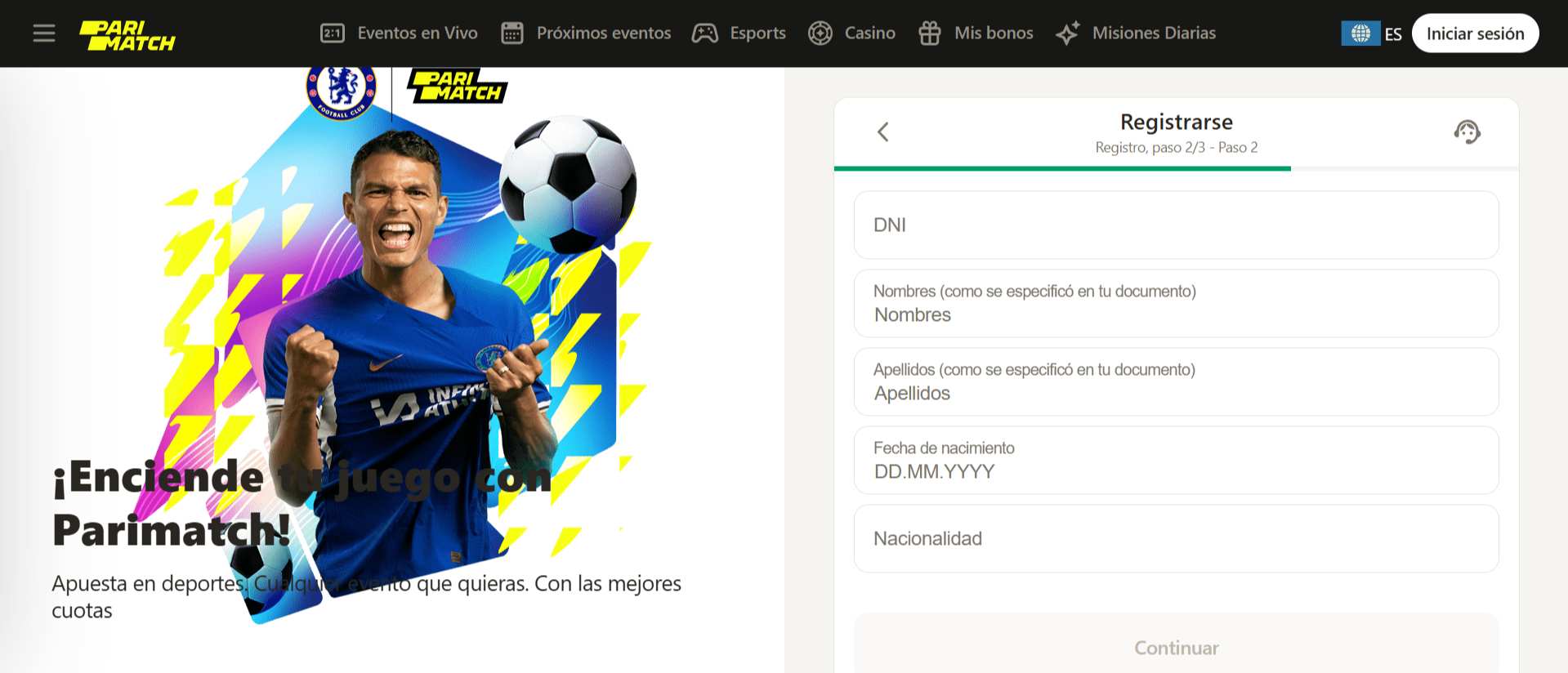This screenshot has height=673, width=1568.
Task: Click the gamepad Esports icon
Action: pyautogui.click(x=705, y=33)
